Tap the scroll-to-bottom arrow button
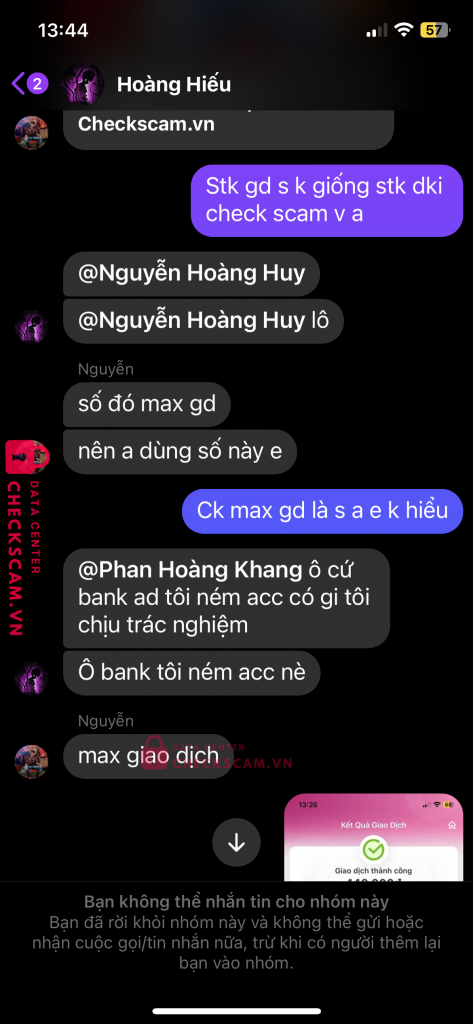 (x=236, y=842)
